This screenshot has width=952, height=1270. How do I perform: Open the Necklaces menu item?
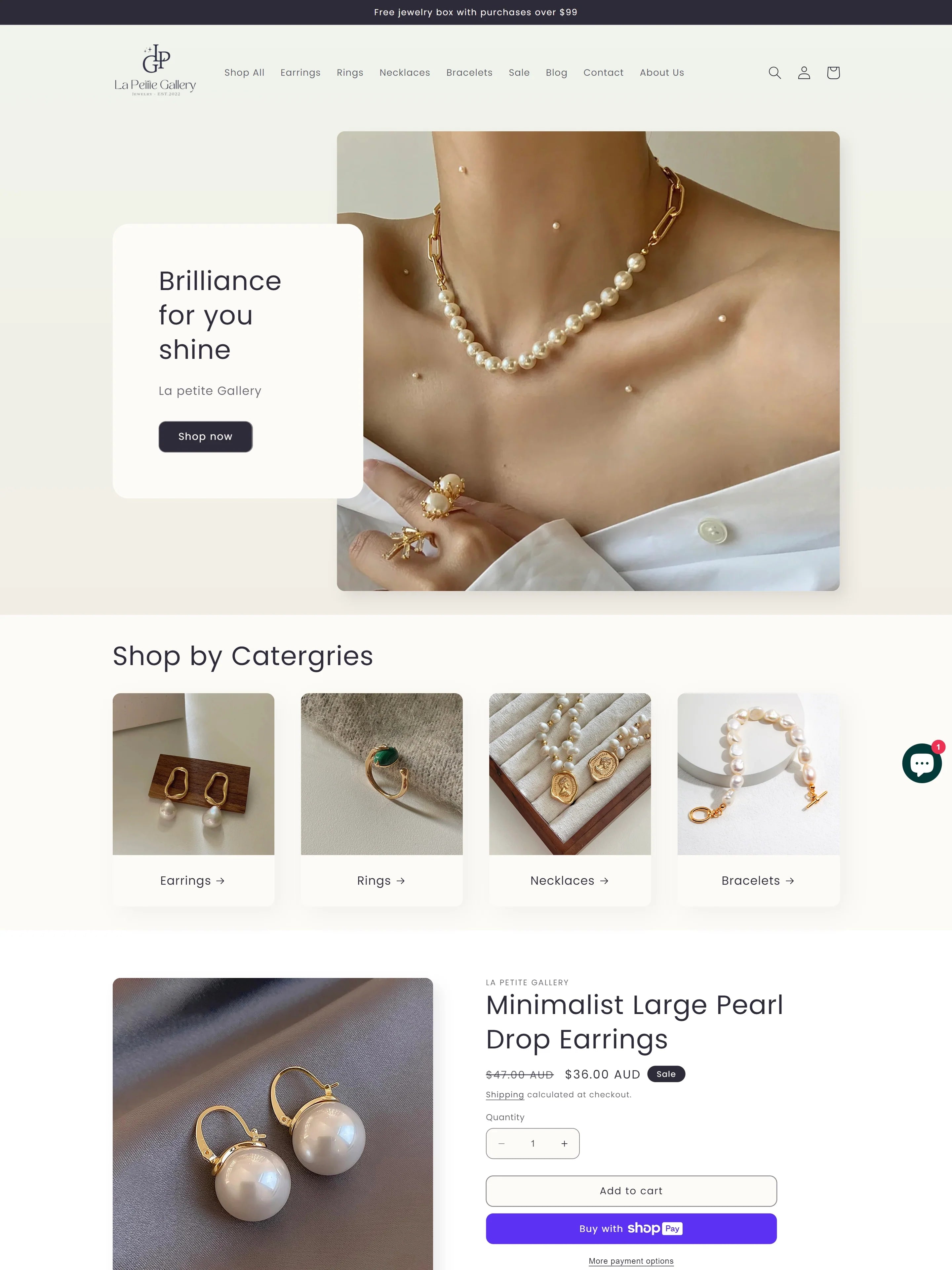[405, 72]
